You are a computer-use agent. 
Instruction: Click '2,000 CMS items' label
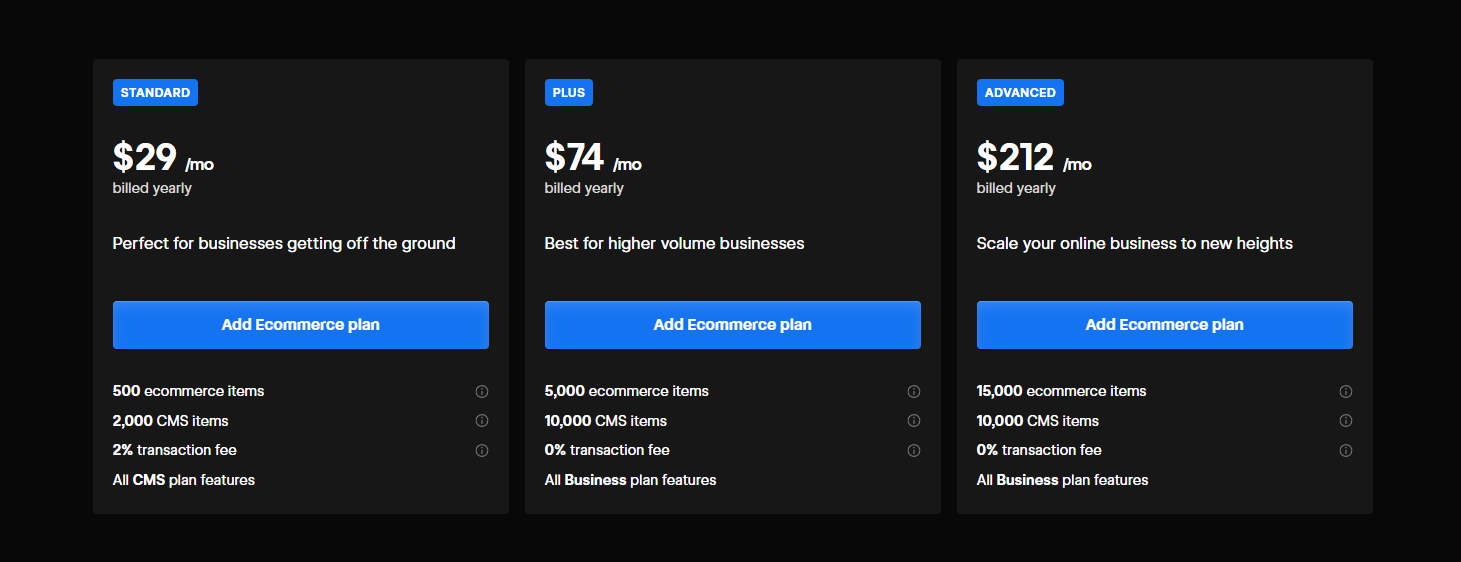click(171, 421)
